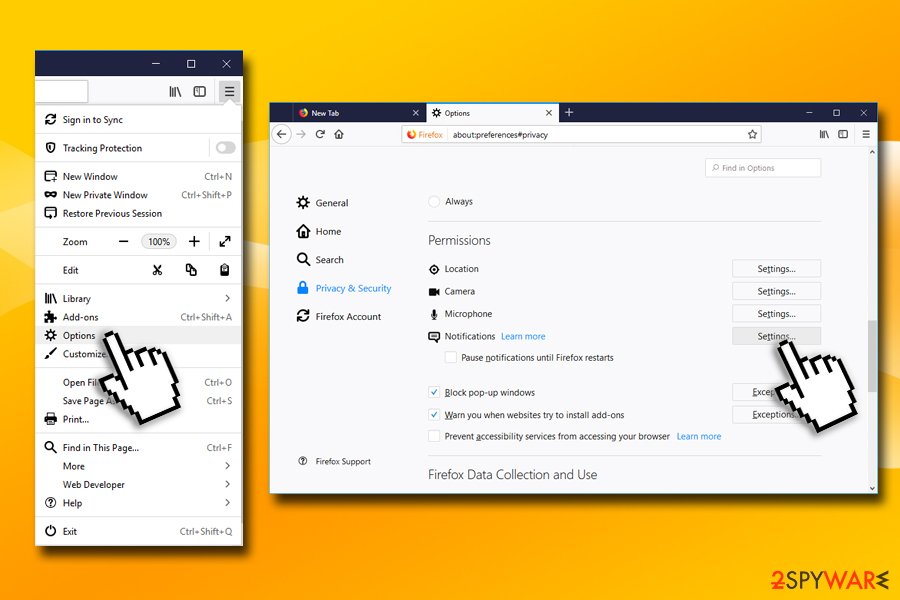Uncheck Warn when websites install add-ons

coord(434,415)
